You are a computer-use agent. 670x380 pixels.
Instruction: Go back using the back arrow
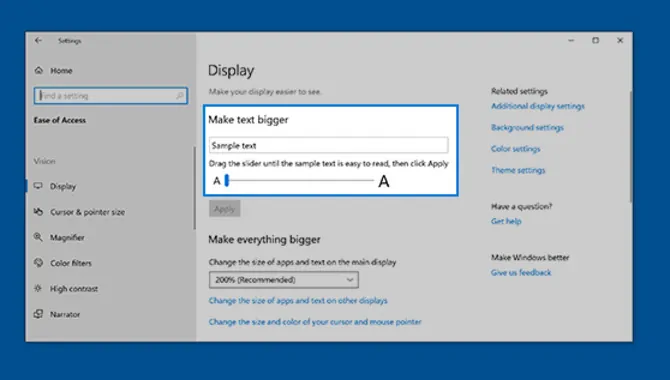[38, 41]
